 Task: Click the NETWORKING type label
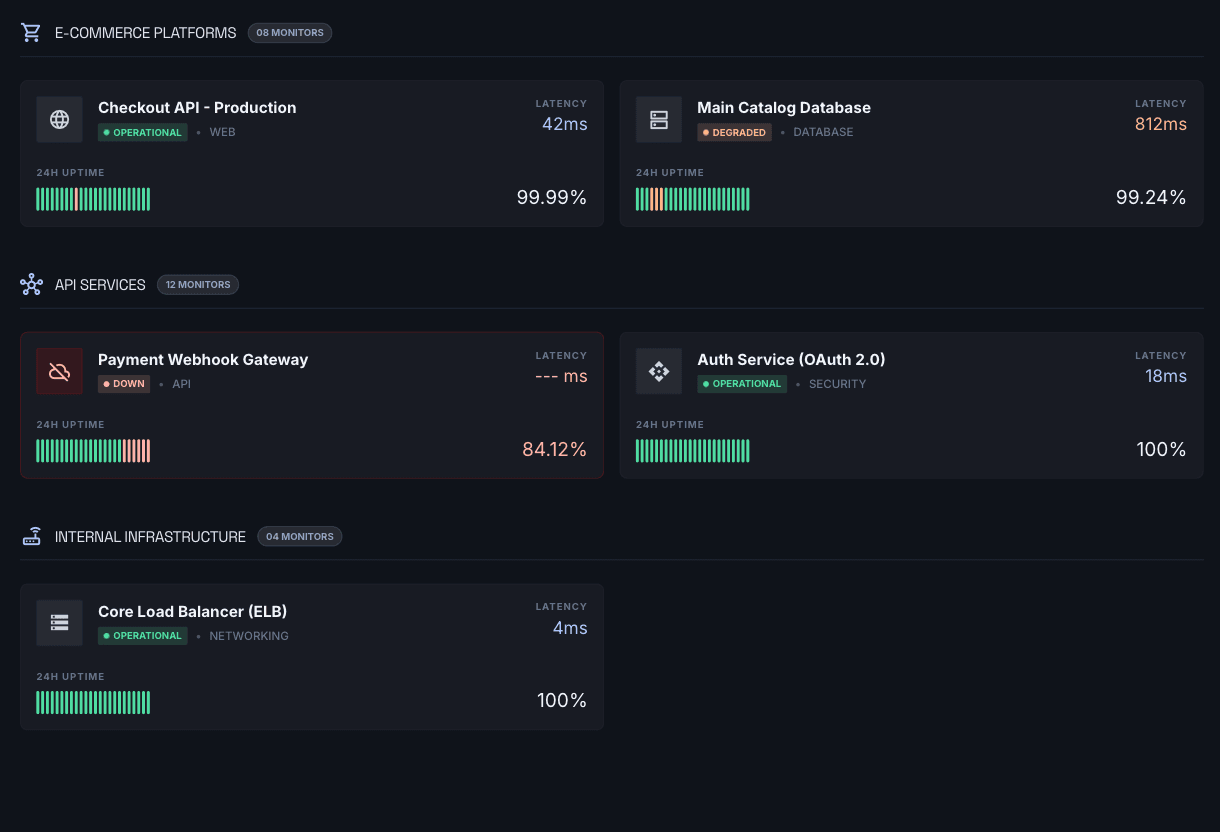(249, 636)
